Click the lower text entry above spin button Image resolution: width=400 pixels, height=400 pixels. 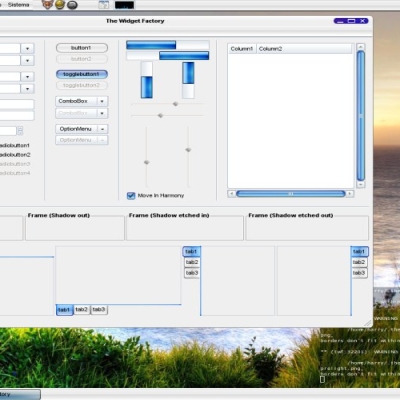pos(17,116)
